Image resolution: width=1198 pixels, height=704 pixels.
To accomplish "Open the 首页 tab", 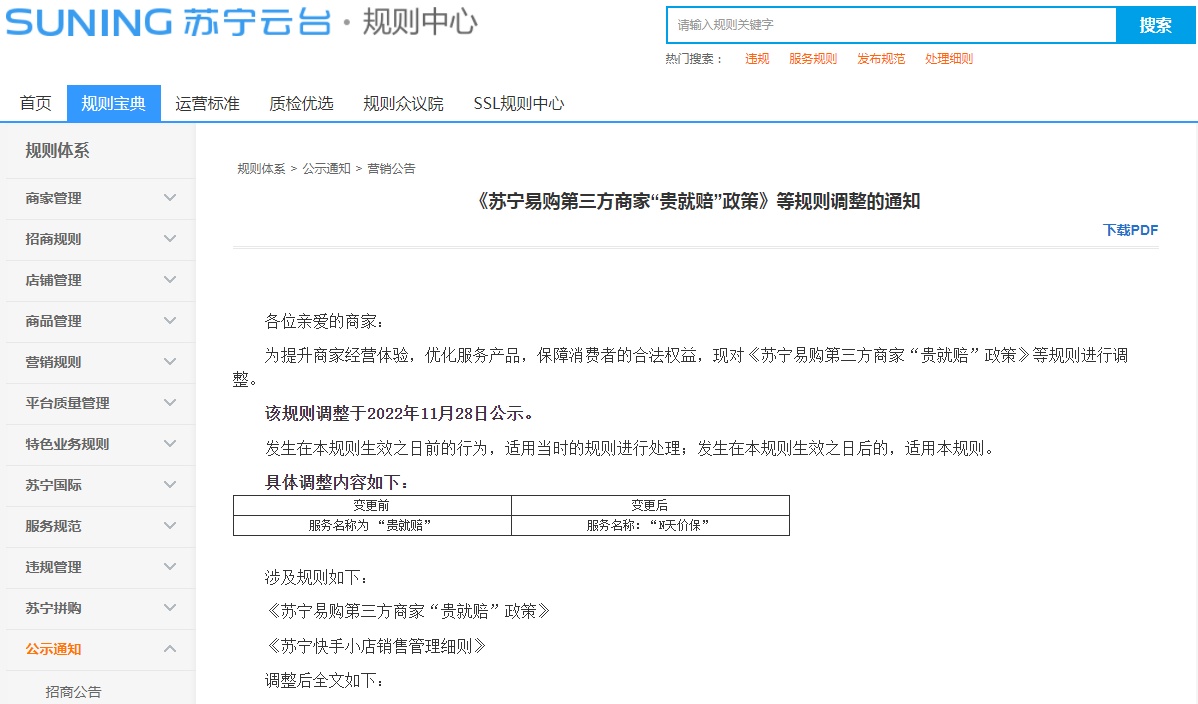I will click(x=35, y=103).
